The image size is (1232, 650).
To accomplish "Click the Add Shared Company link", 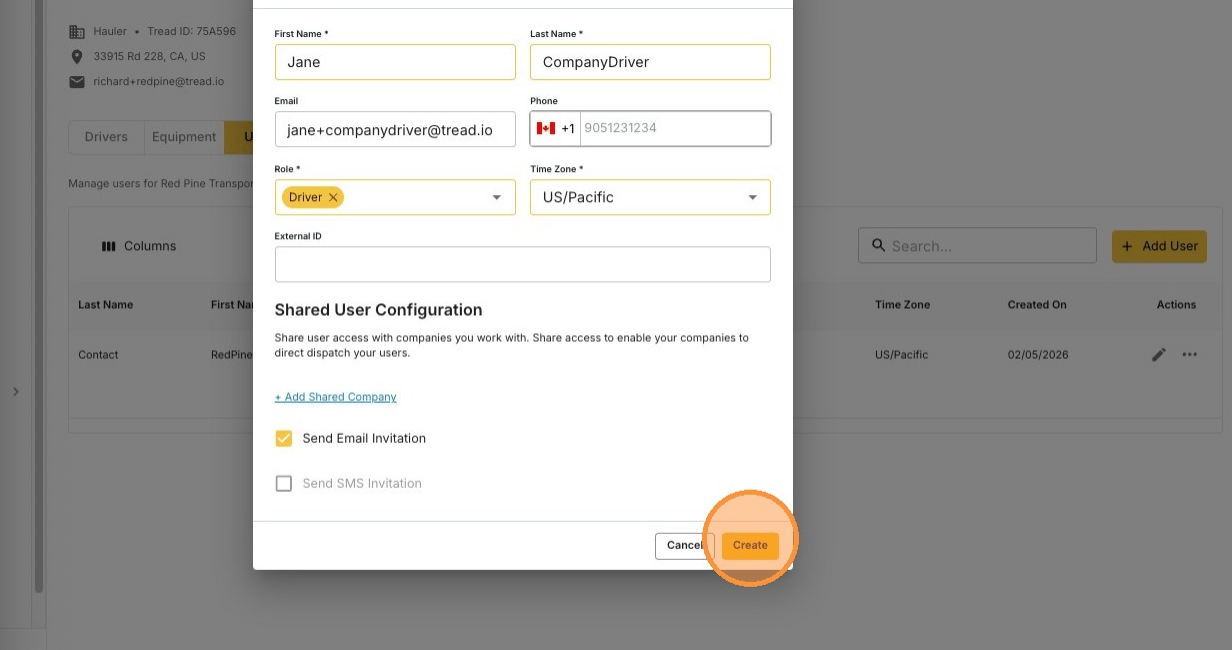I will click(336, 397).
